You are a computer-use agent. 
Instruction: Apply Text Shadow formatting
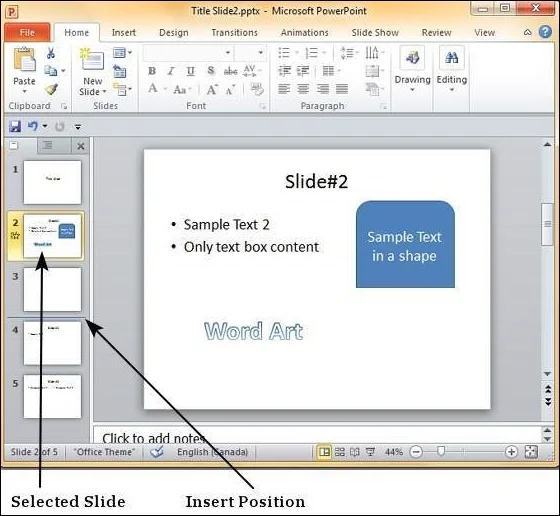coord(211,71)
